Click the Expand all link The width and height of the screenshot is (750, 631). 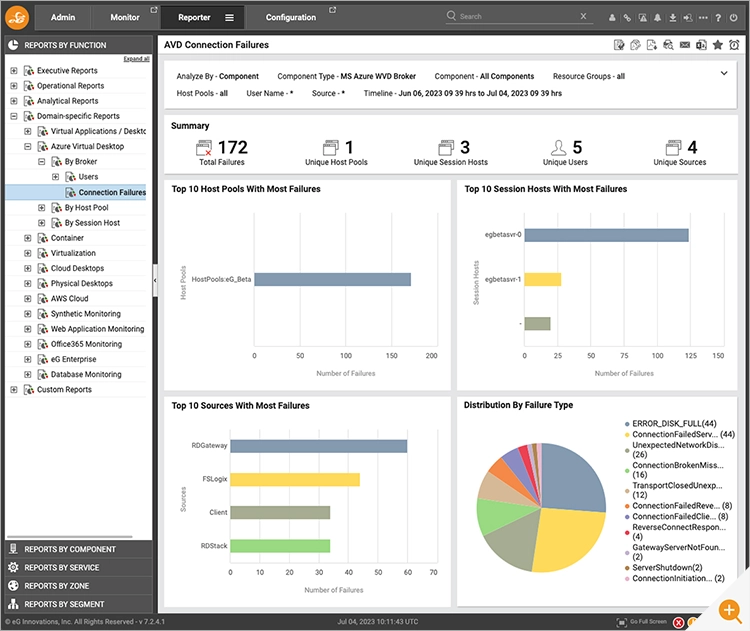click(x=136, y=59)
